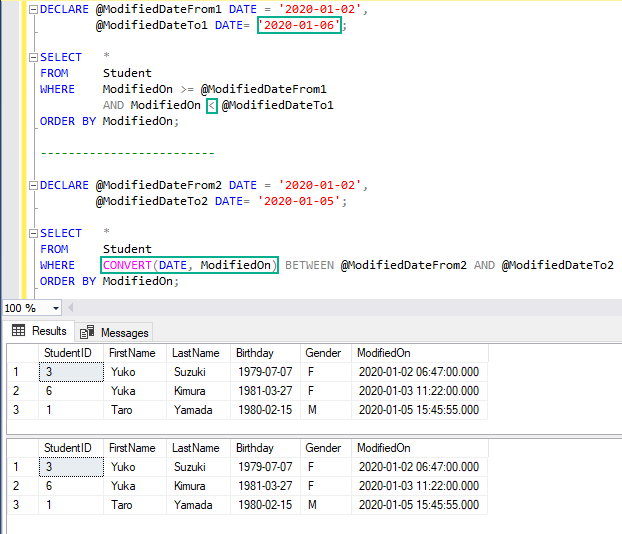Click StudentID cell 3 in first grid

71,372
